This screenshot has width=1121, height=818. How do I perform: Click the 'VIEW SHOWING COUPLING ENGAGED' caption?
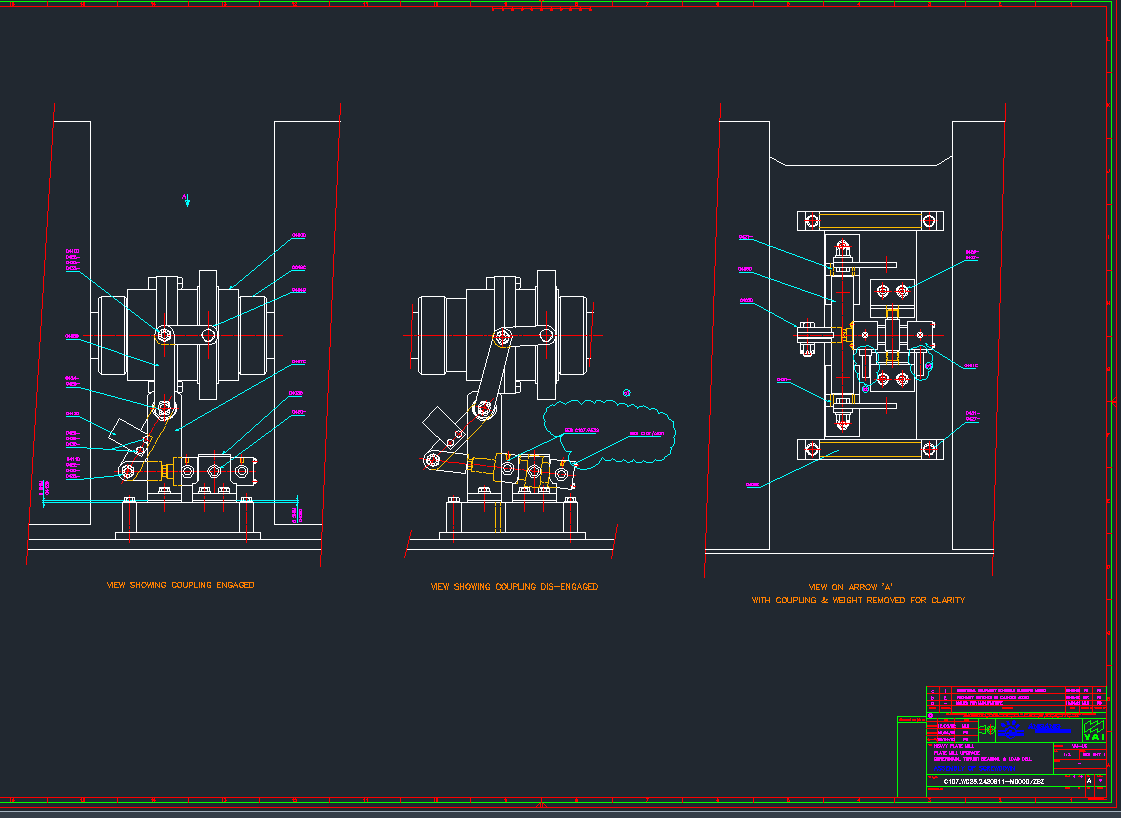180,585
